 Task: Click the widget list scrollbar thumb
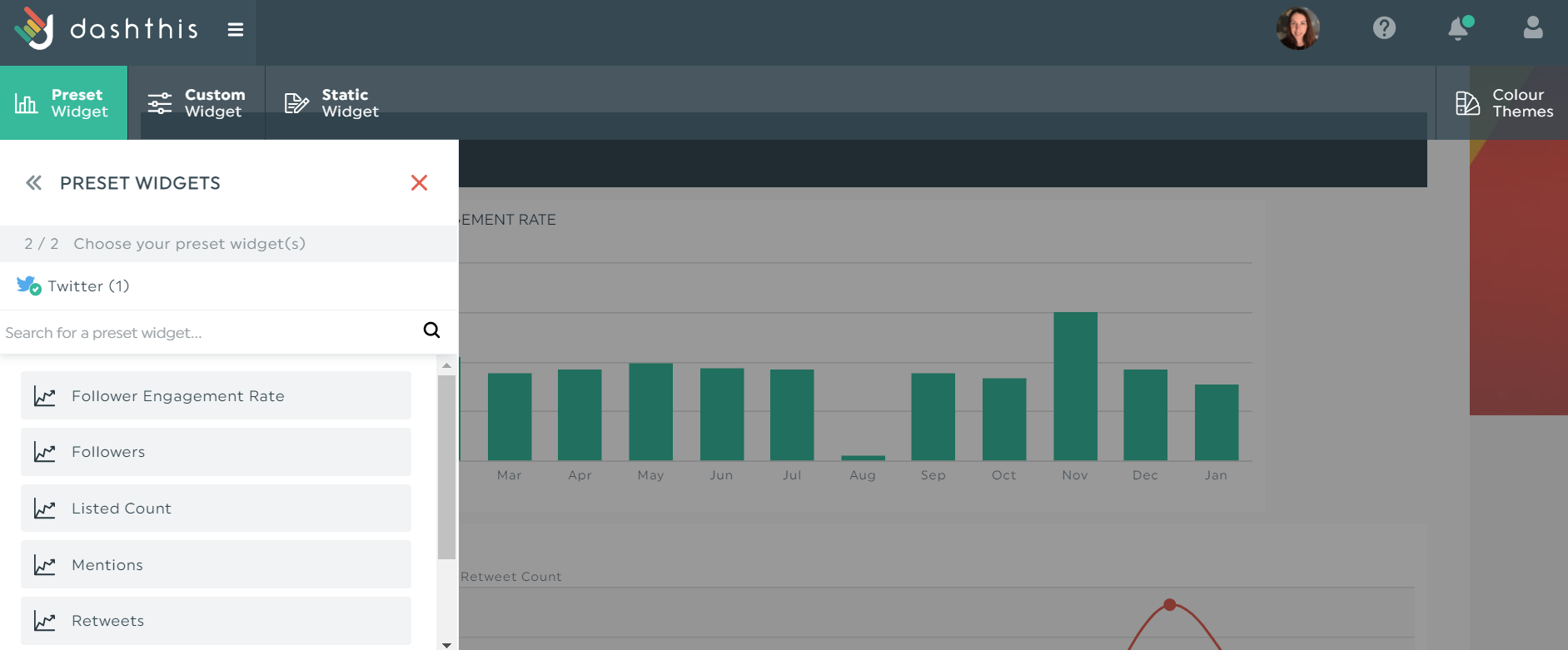tap(446, 467)
